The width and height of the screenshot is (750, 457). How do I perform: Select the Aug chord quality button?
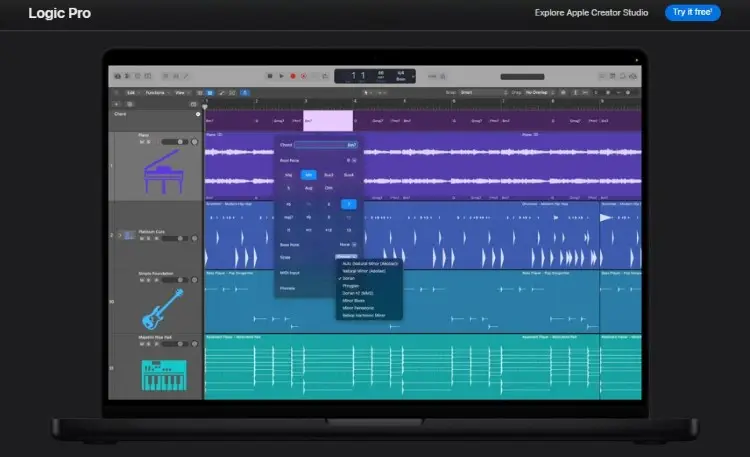click(x=309, y=188)
